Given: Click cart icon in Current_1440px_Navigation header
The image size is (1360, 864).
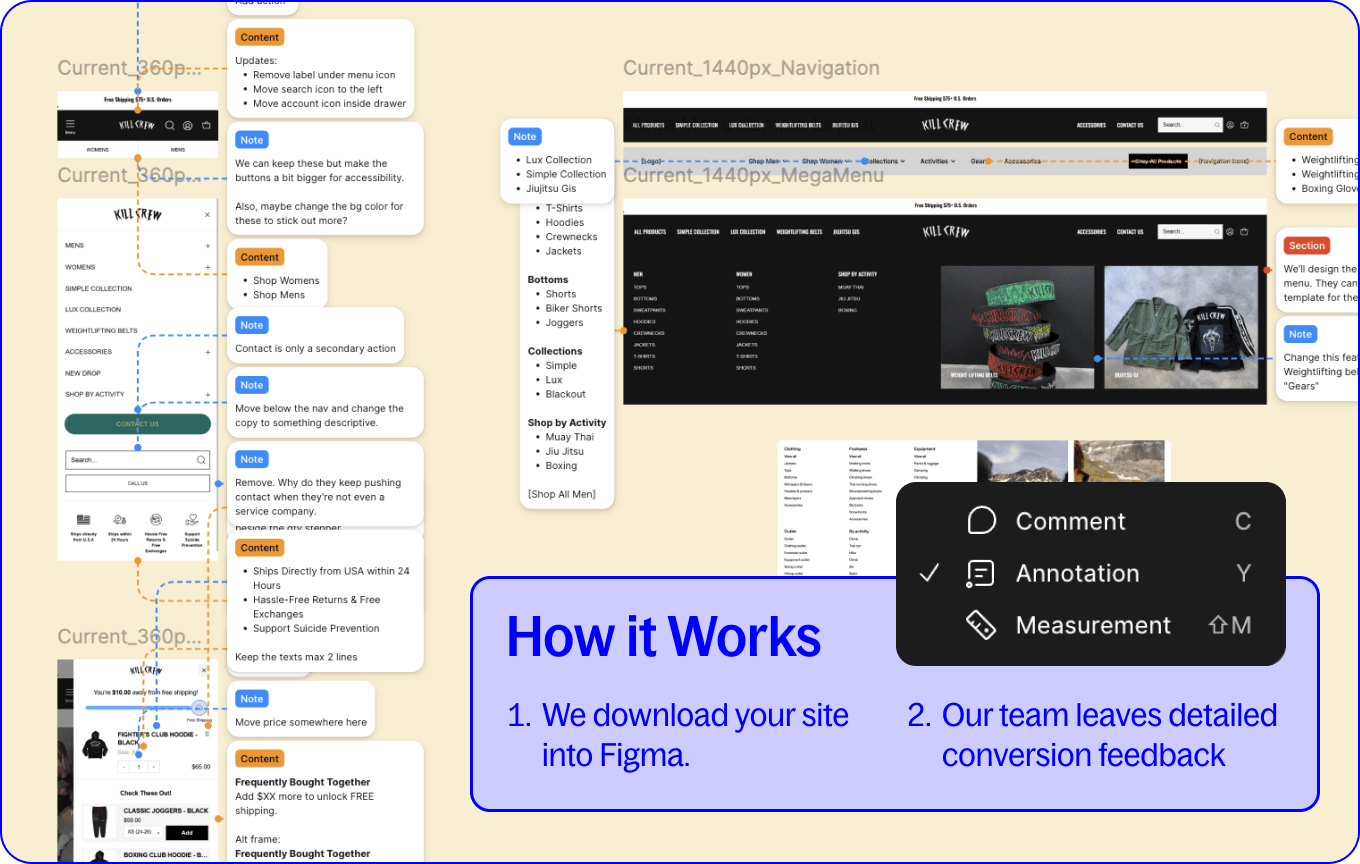Looking at the screenshot, I should (x=1245, y=125).
